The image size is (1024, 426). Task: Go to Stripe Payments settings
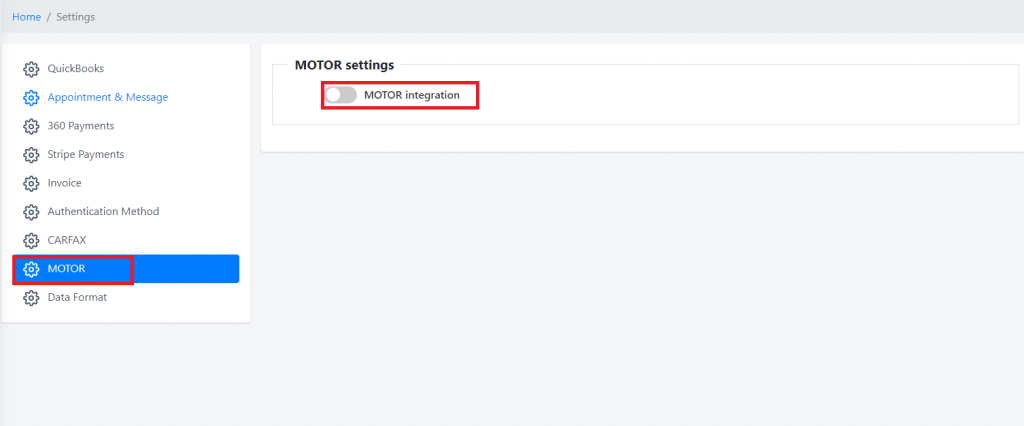coord(86,155)
